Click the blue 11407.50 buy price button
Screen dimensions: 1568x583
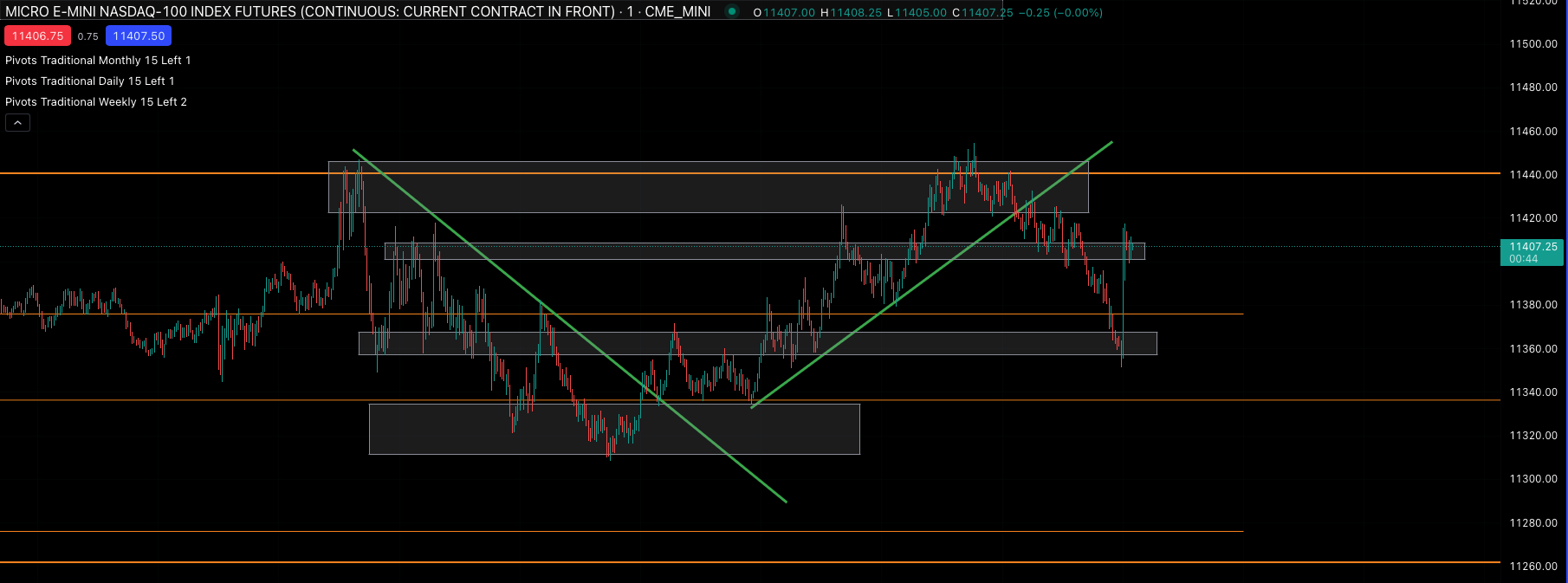[139, 36]
